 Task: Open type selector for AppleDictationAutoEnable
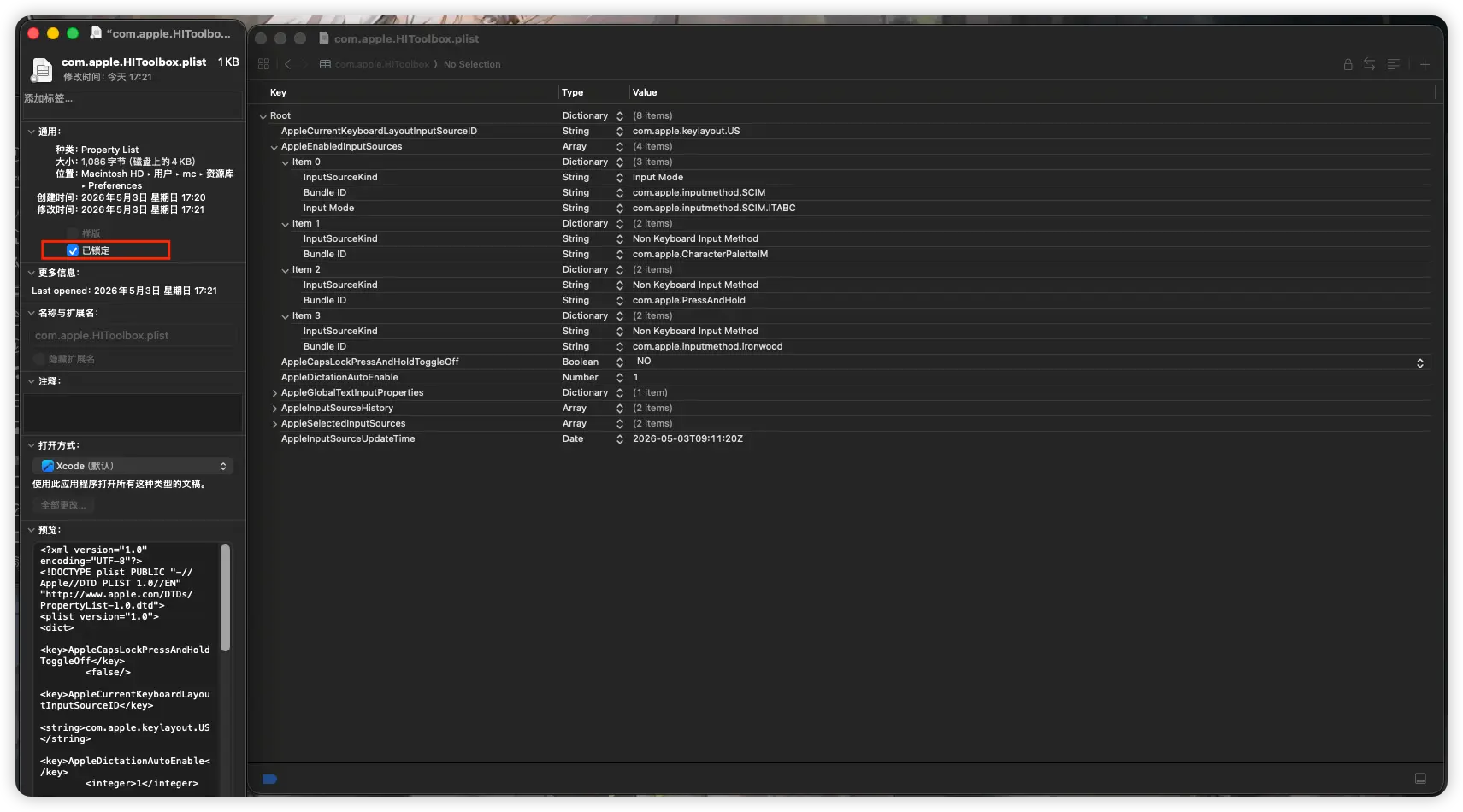pyautogui.click(x=620, y=378)
